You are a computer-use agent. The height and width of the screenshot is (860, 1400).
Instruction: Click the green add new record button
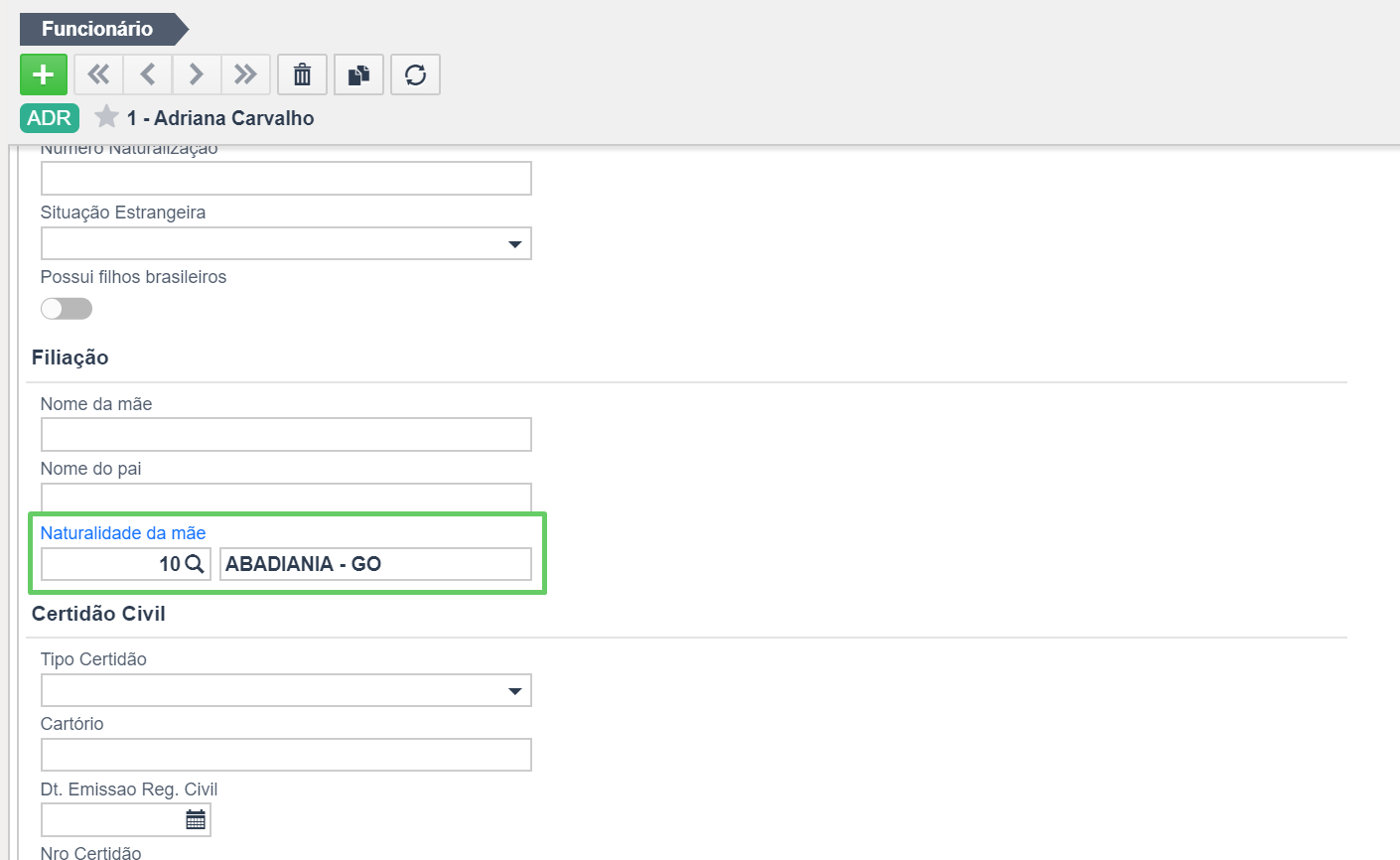pos(44,74)
